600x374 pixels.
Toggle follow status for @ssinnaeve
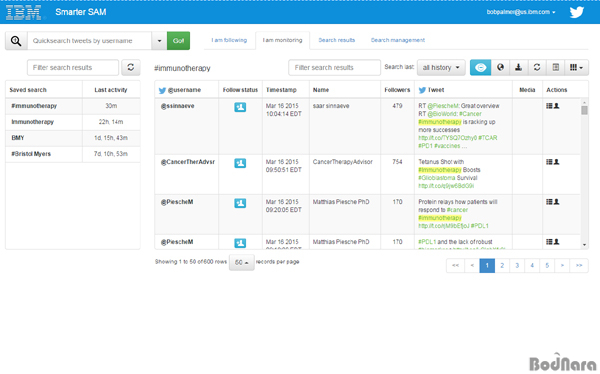tap(240, 107)
